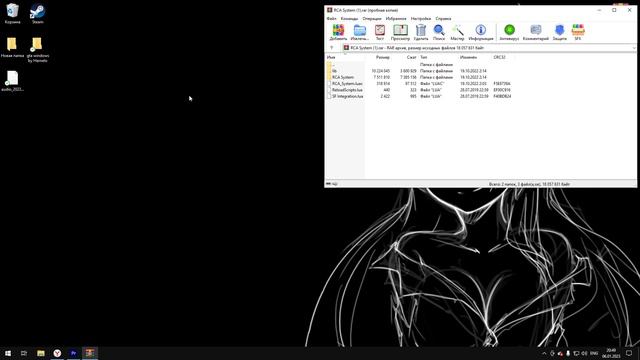
Task: Show hidden system tray icons
Action: pos(544,353)
